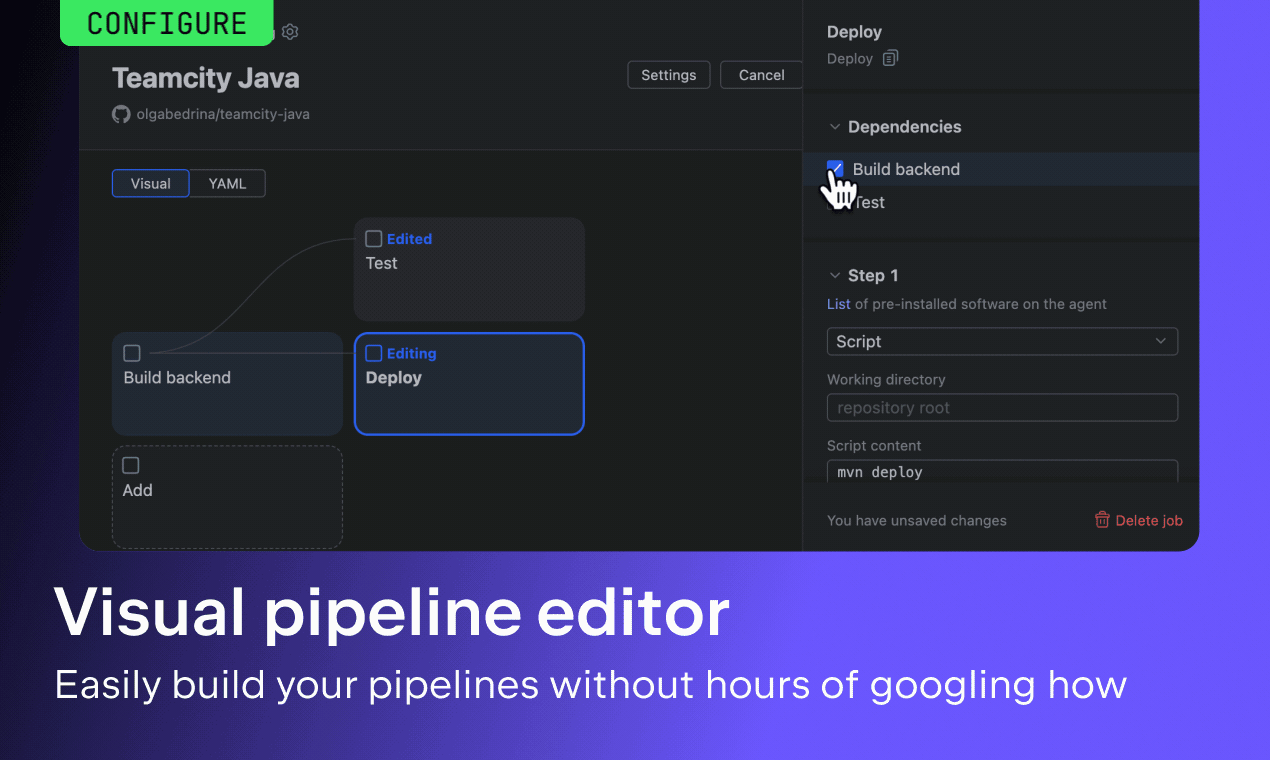Open the List of pre-installed software link
Viewport: 1270px width, 760px height.
(839, 304)
